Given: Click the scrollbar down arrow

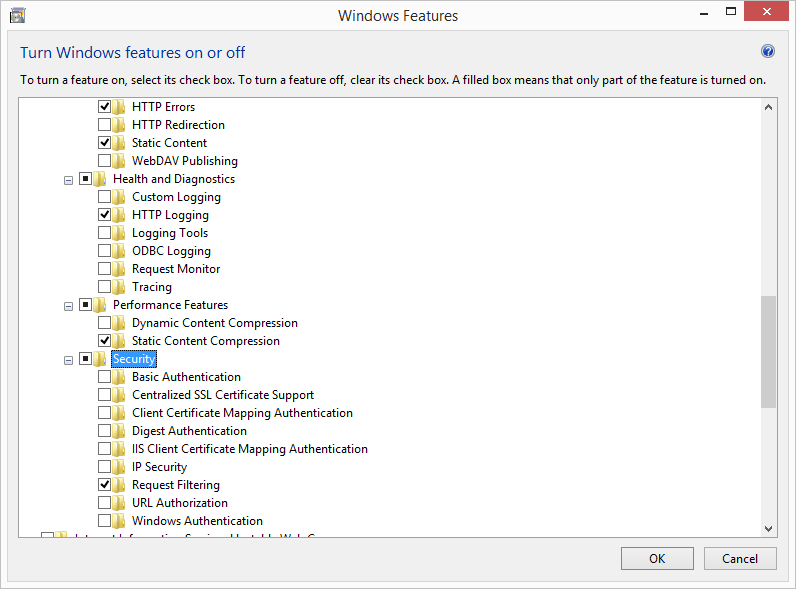Looking at the screenshot, I should 768,529.
